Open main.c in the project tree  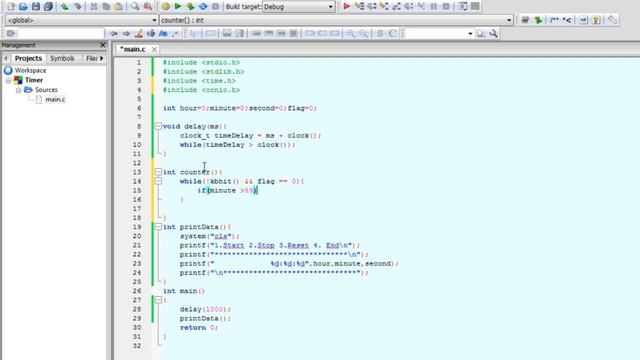(x=55, y=99)
